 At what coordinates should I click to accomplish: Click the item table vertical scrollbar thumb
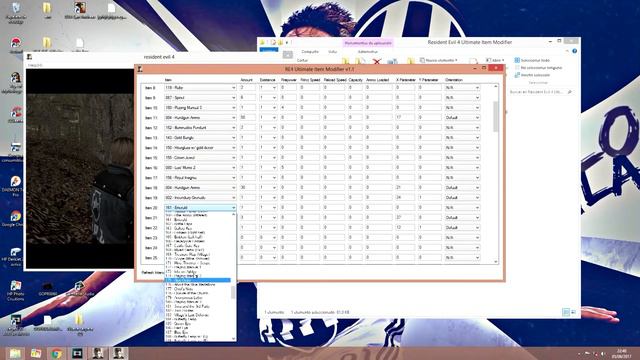click(x=496, y=116)
